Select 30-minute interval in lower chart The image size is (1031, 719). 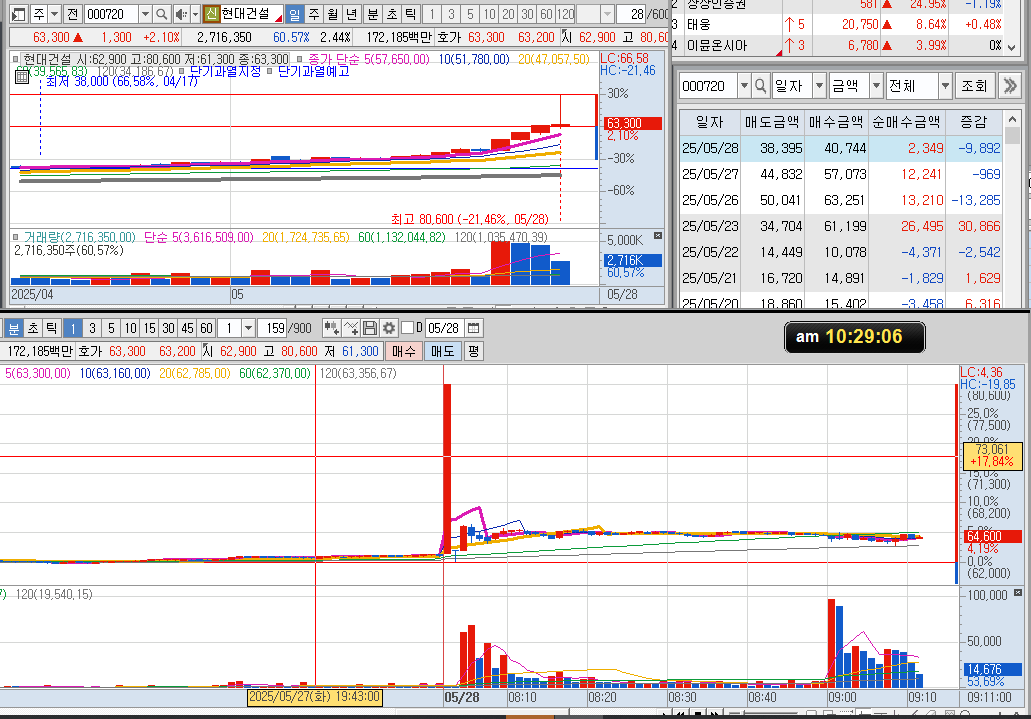[168, 328]
